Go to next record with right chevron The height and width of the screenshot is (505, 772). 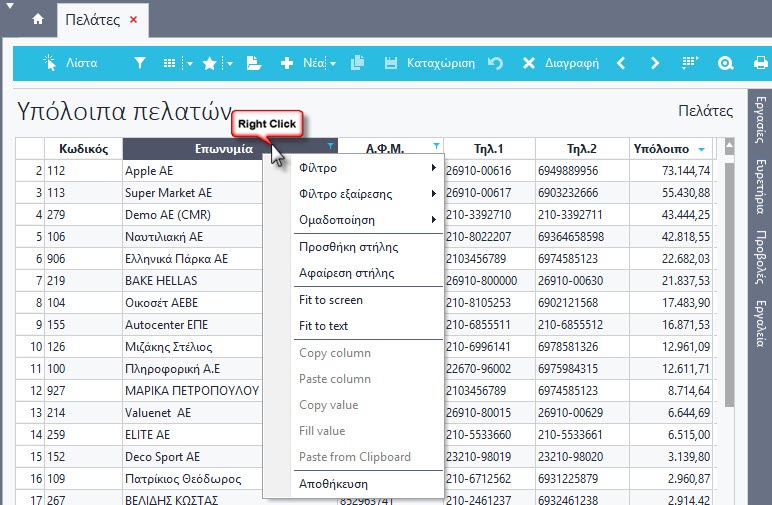655,63
